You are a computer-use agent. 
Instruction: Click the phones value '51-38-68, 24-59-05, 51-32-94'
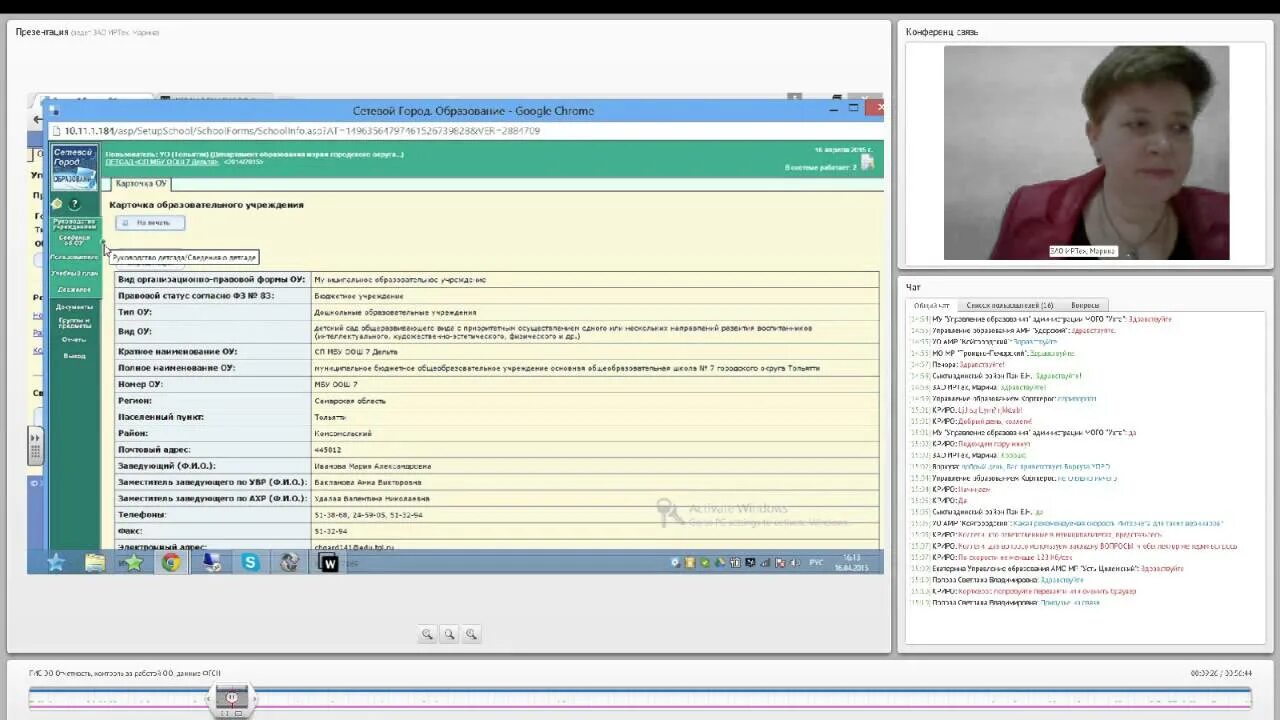pos(368,515)
